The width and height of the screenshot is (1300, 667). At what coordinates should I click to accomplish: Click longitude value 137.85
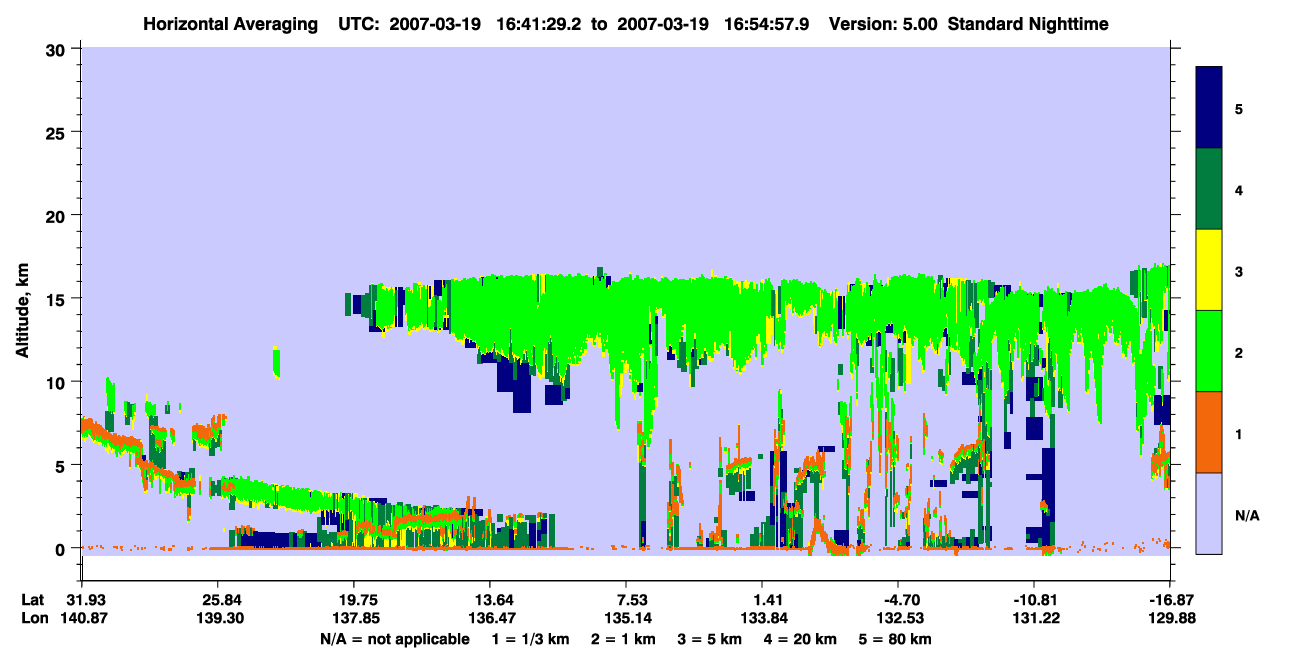[357, 618]
